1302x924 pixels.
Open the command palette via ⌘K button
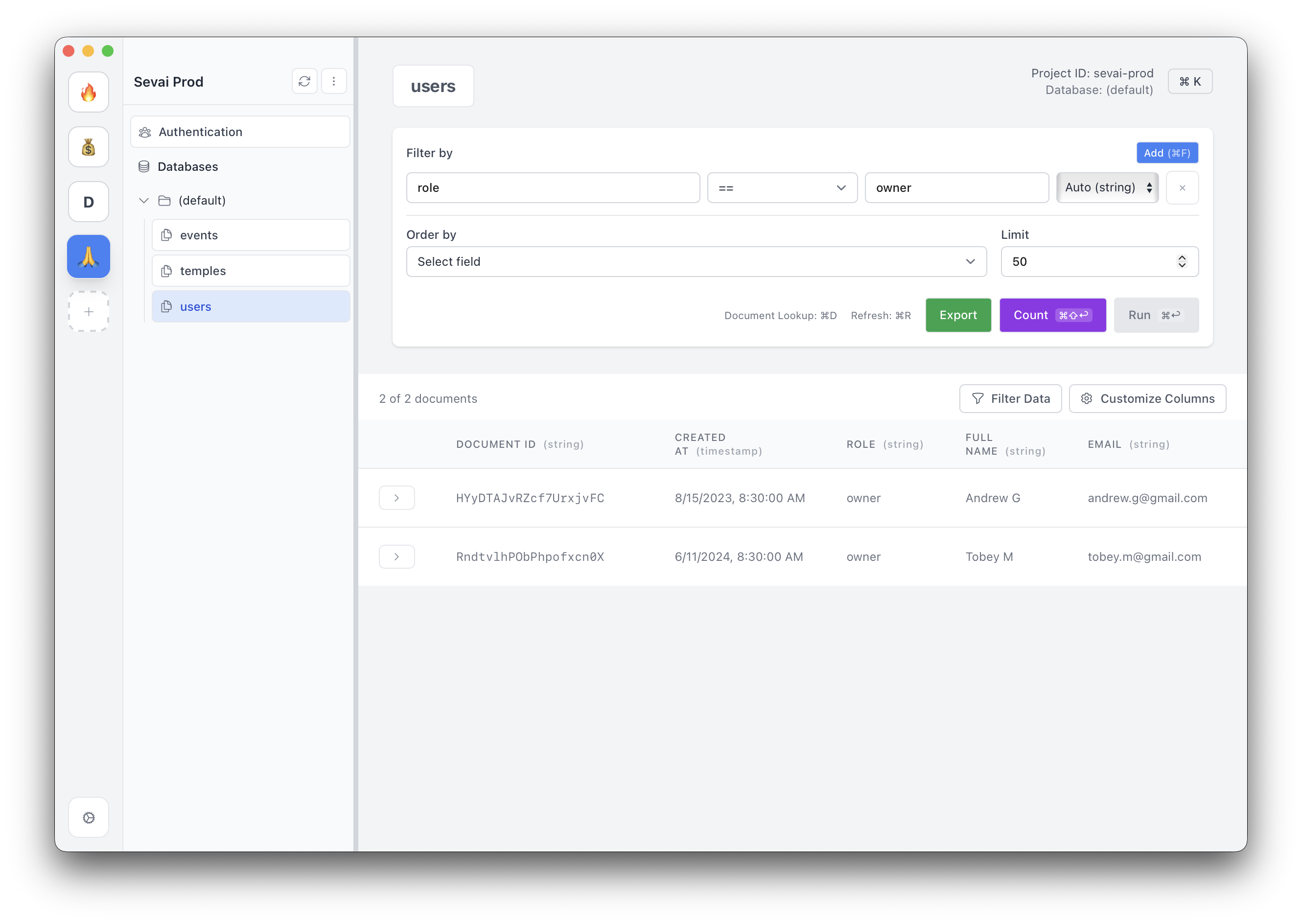pos(1190,81)
